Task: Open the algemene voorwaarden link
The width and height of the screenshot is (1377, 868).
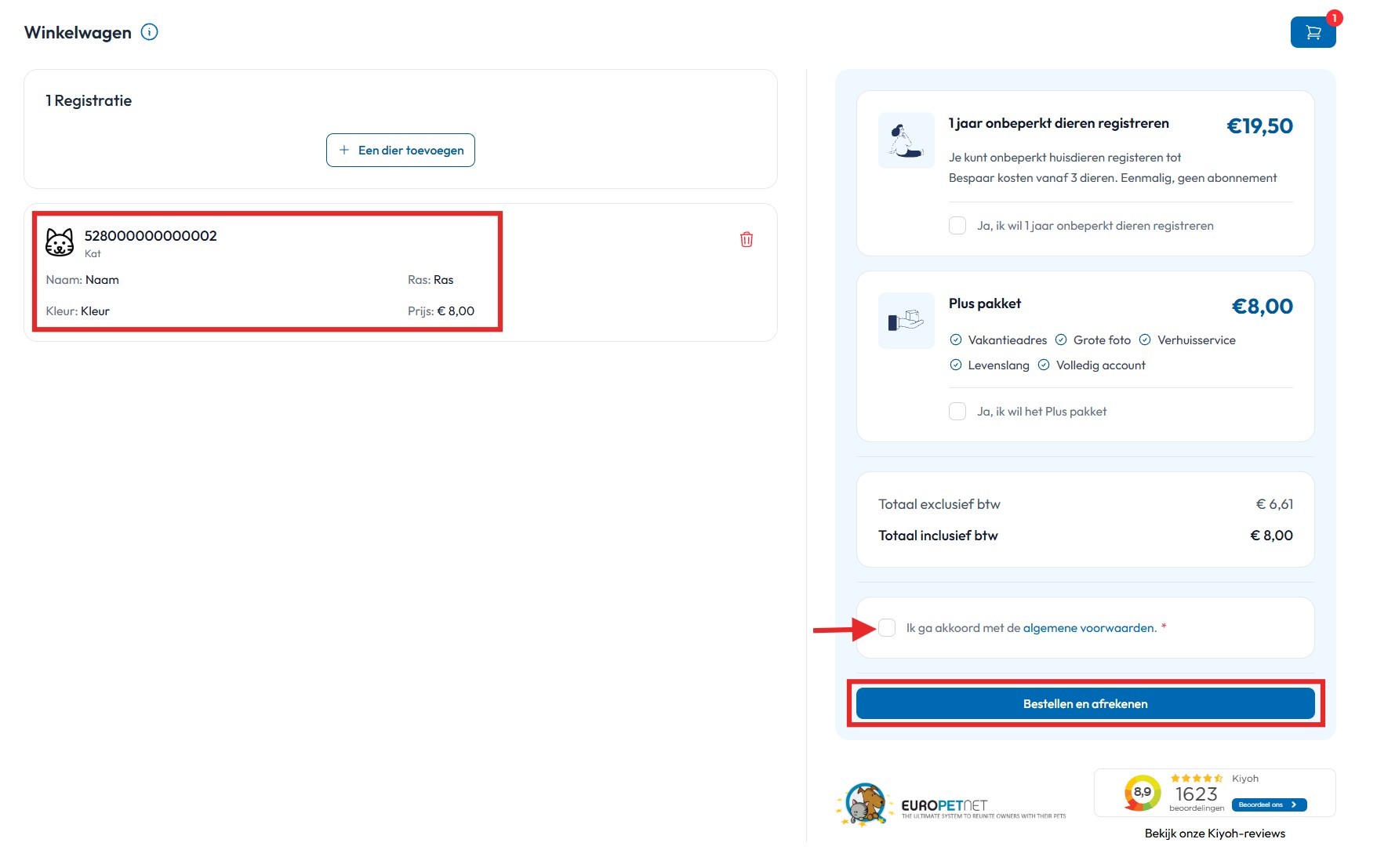Action: [x=1089, y=628]
